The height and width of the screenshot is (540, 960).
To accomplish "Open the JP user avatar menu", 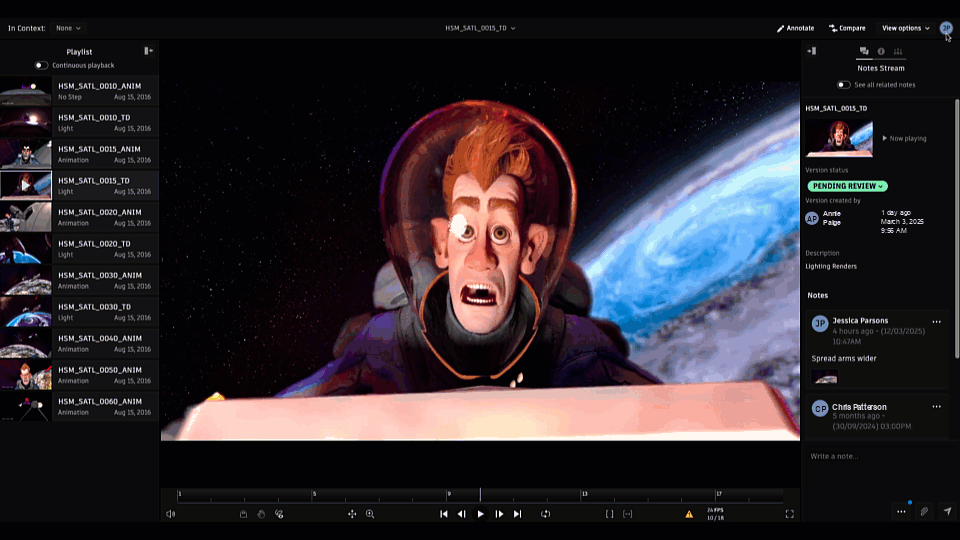I will 946,28.
